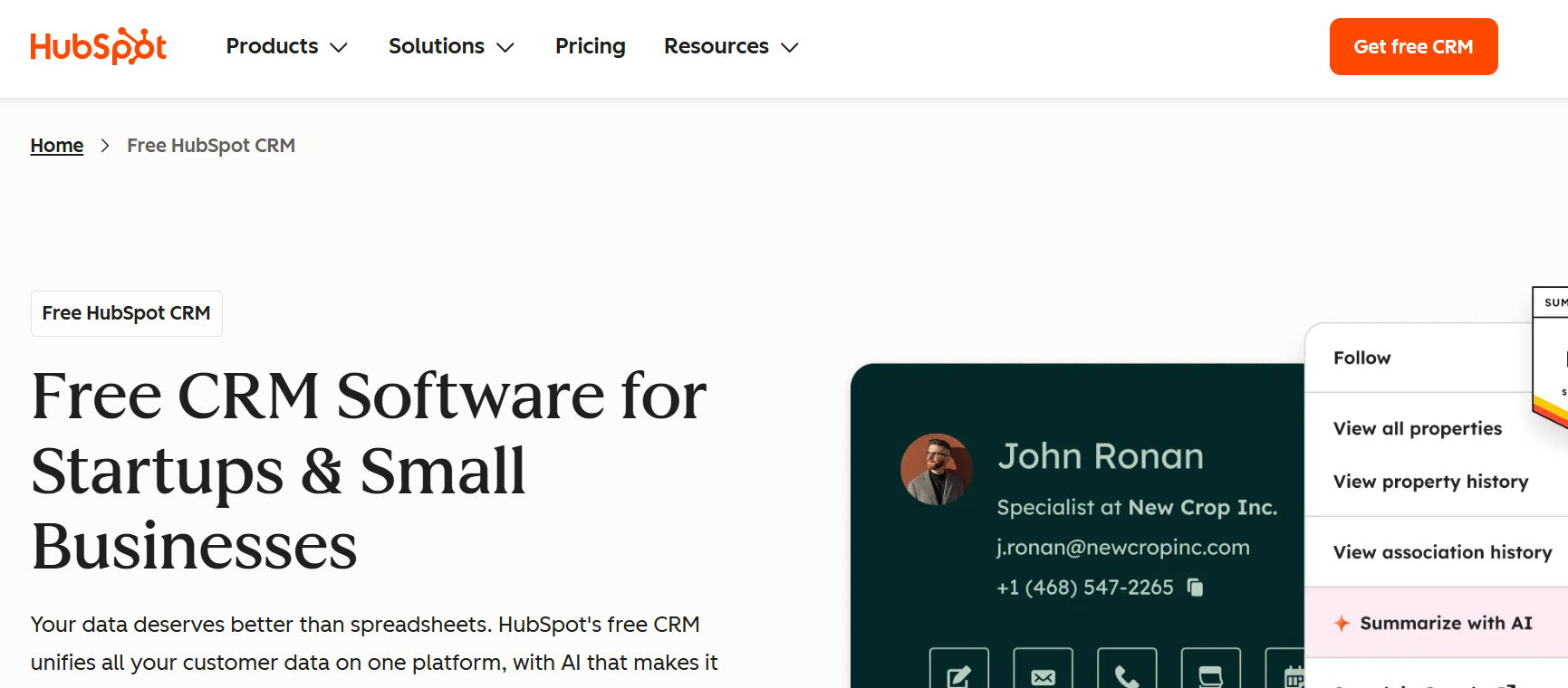Click the Free HubSpot CRM tag label
1568x688 pixels.
127,313
